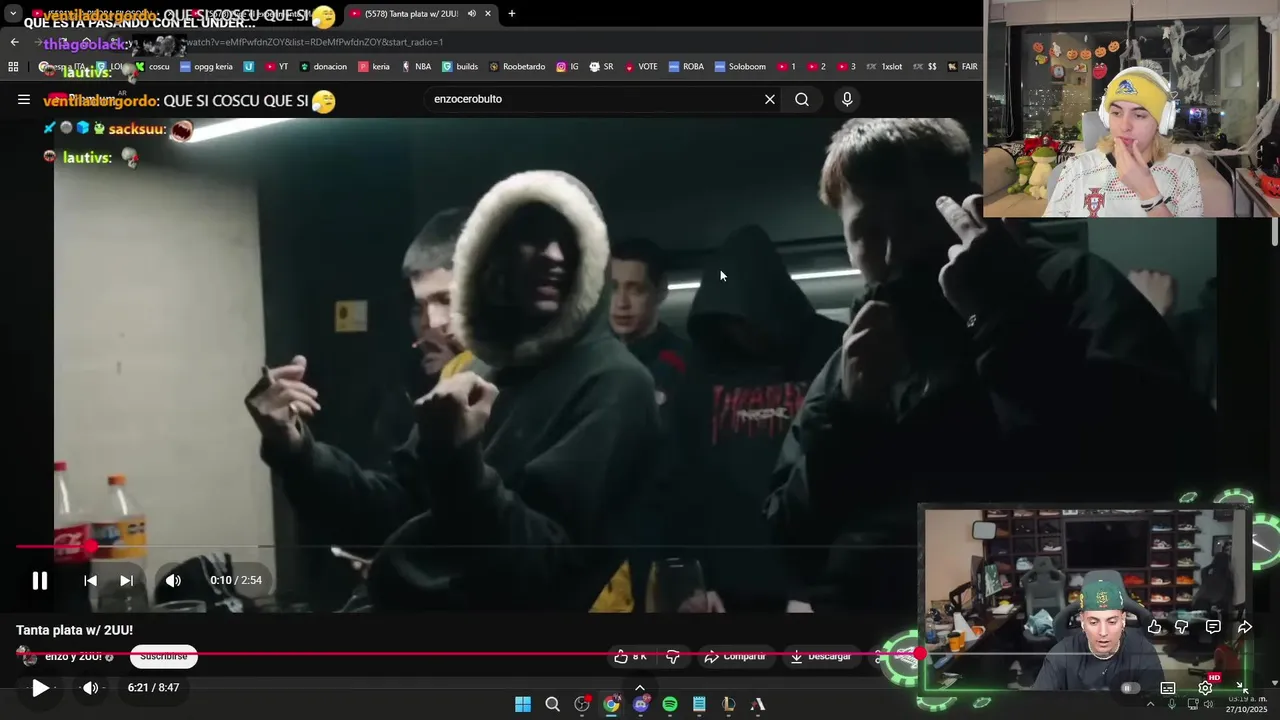Open the Roobetardo bookmark
The width and height of the screenshot is (1280, 720).
517,67
